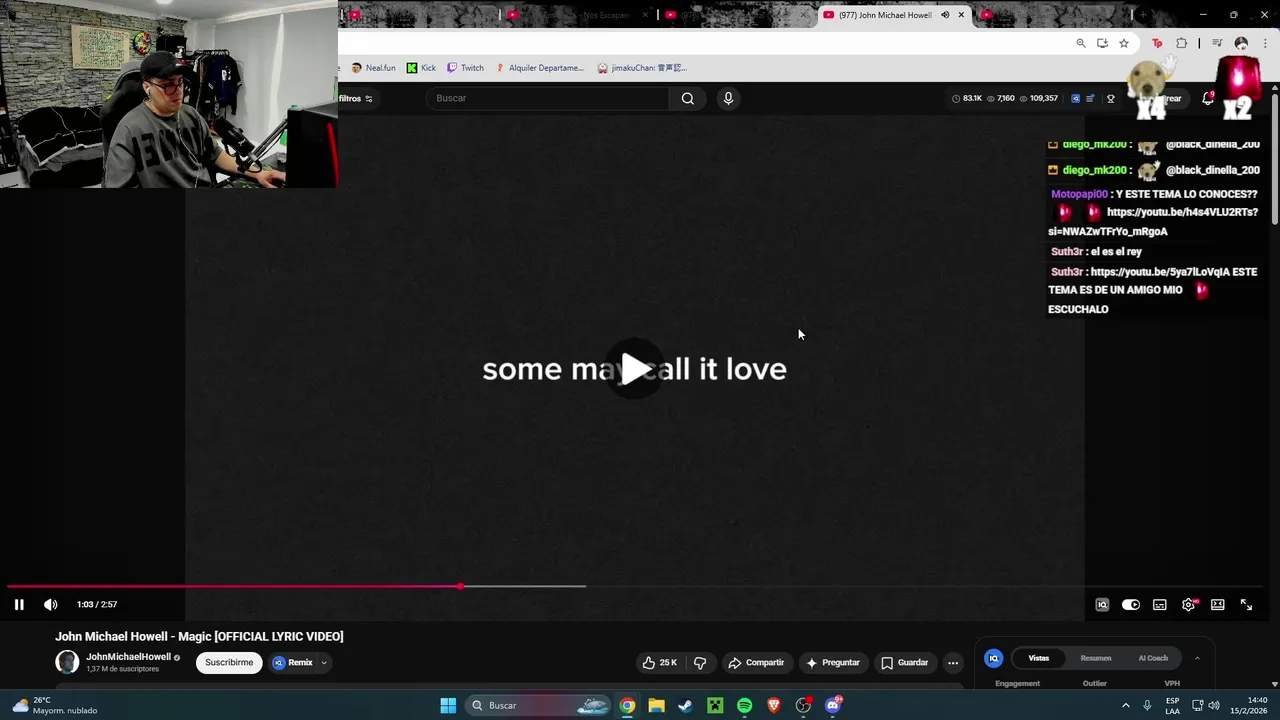Click the IQ icon in player controls
The height and width of the screenshot is (720, 1280).
coord(1102,604)
